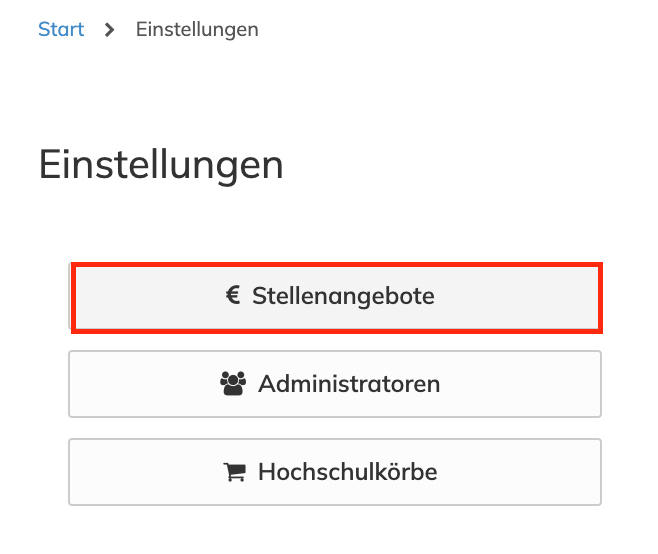Navigate back to the Start page
Screen dimensions: 658x554
click(x=61, y=29)
